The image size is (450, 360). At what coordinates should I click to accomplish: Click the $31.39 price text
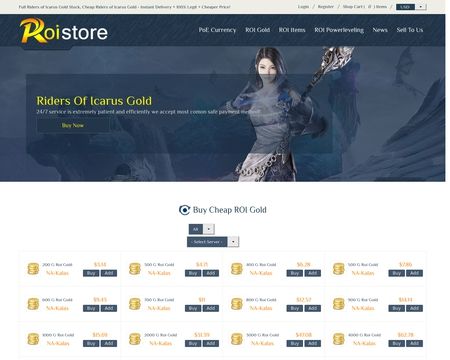click(202, 335)
